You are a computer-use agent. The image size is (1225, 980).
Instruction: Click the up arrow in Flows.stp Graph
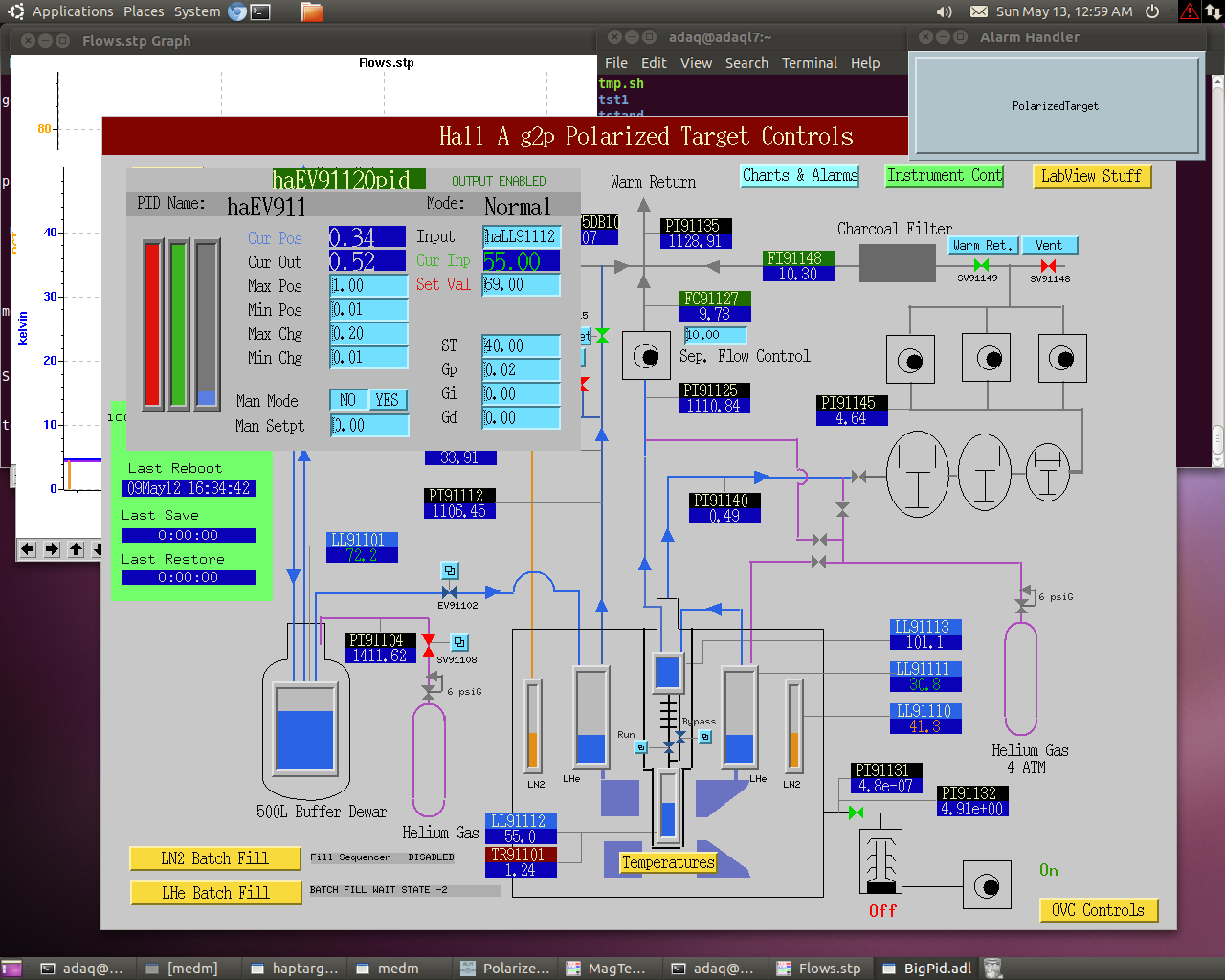pos(76,549)
